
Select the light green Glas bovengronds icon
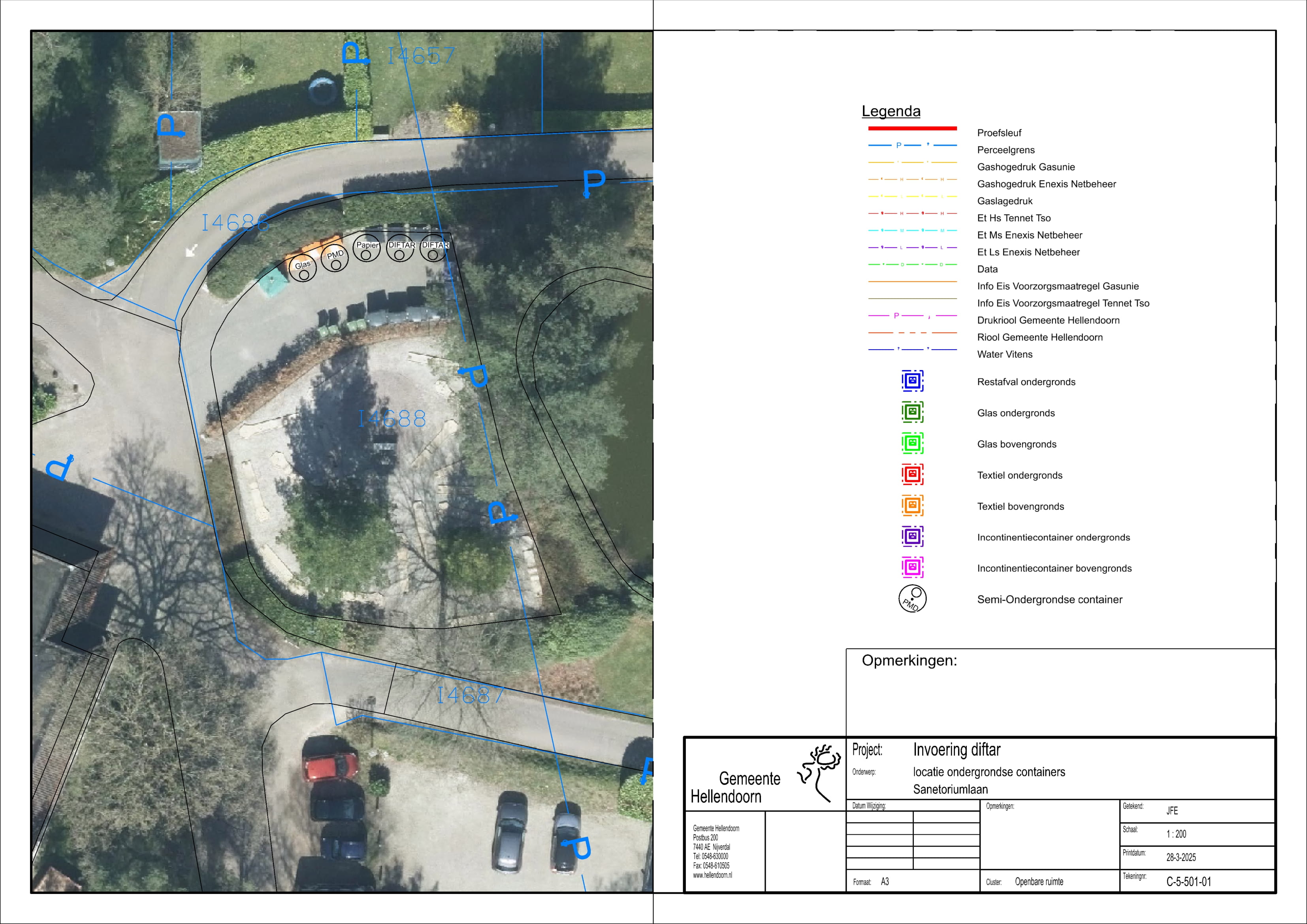point(912,443)
